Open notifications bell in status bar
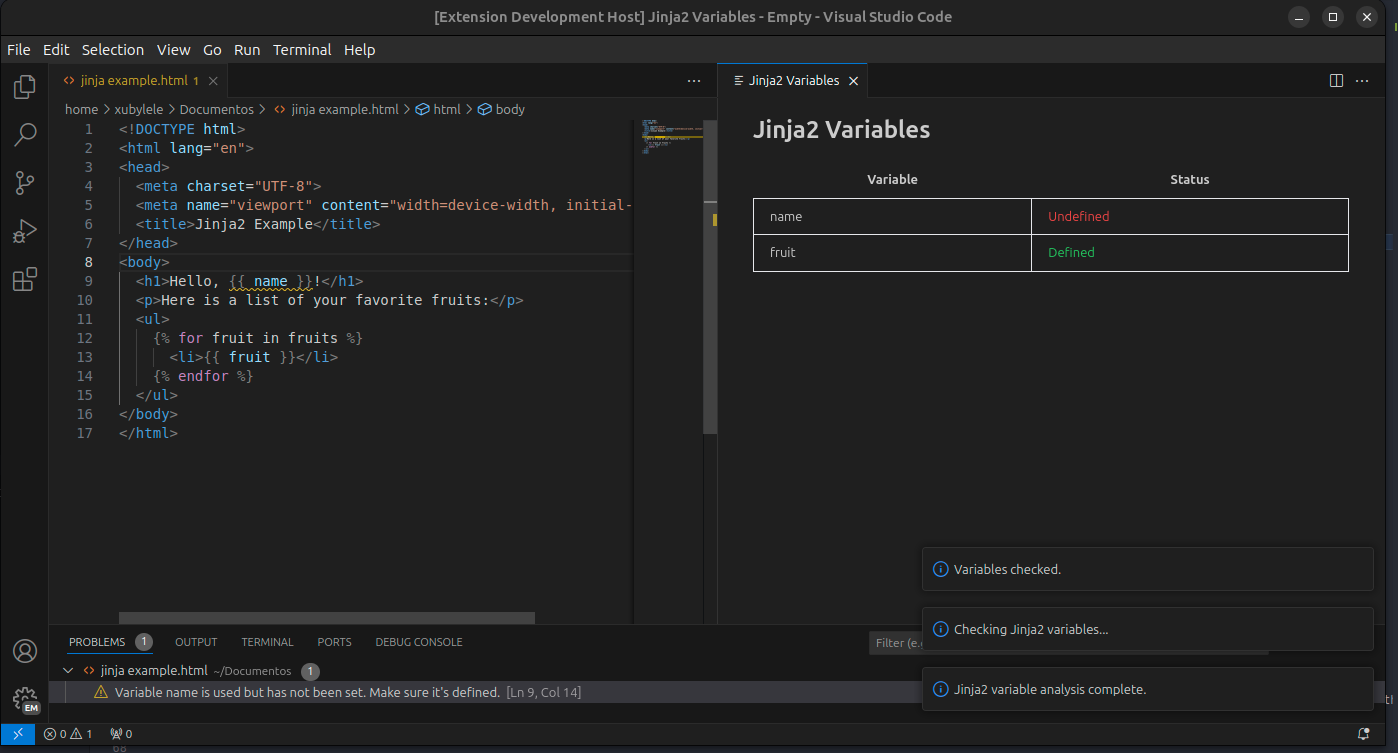Viewport: 1398px width, 753px height. pyautogui.click(x=1363, y=734)
